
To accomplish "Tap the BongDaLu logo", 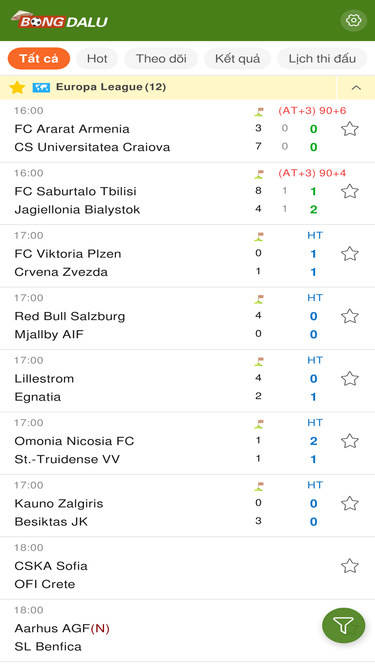I will pos(60,20).
